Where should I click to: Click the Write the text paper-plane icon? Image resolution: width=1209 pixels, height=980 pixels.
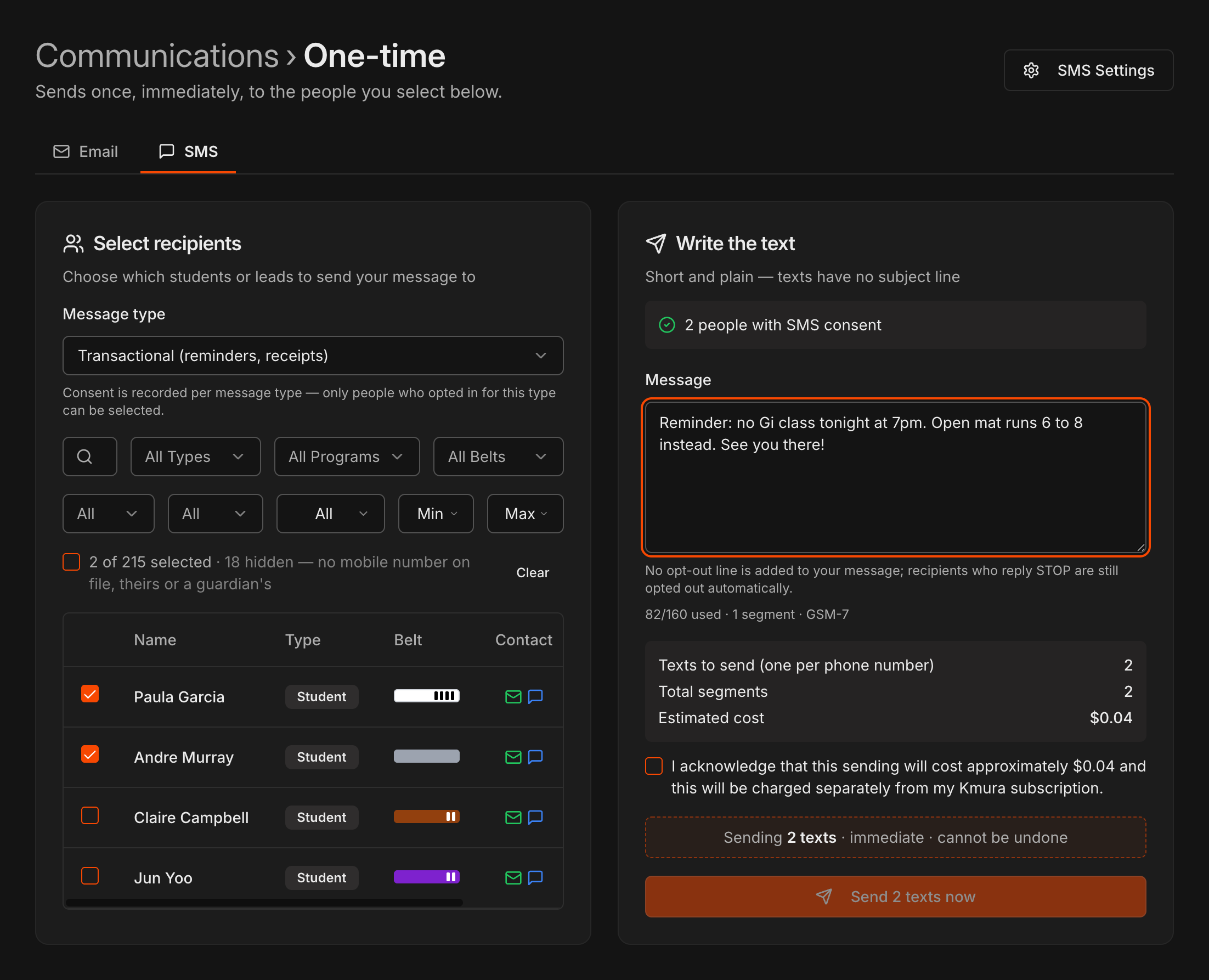coord(656,244)
